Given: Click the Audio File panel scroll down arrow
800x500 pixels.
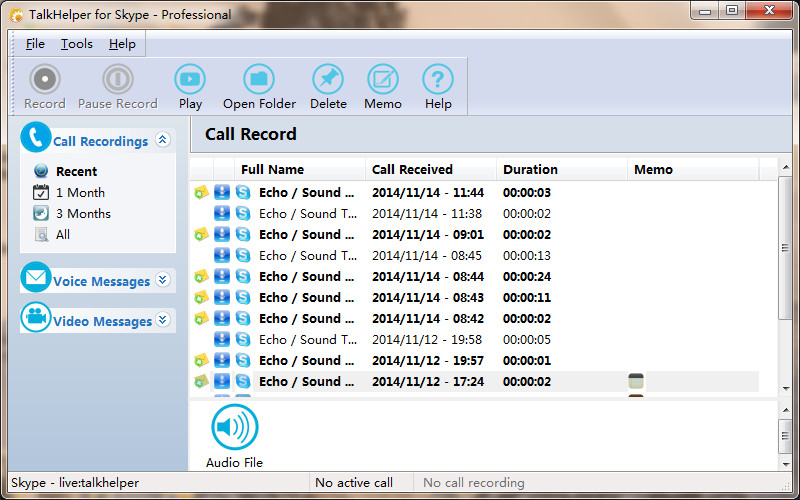Looking at the screenshot, I should (785, 464).
